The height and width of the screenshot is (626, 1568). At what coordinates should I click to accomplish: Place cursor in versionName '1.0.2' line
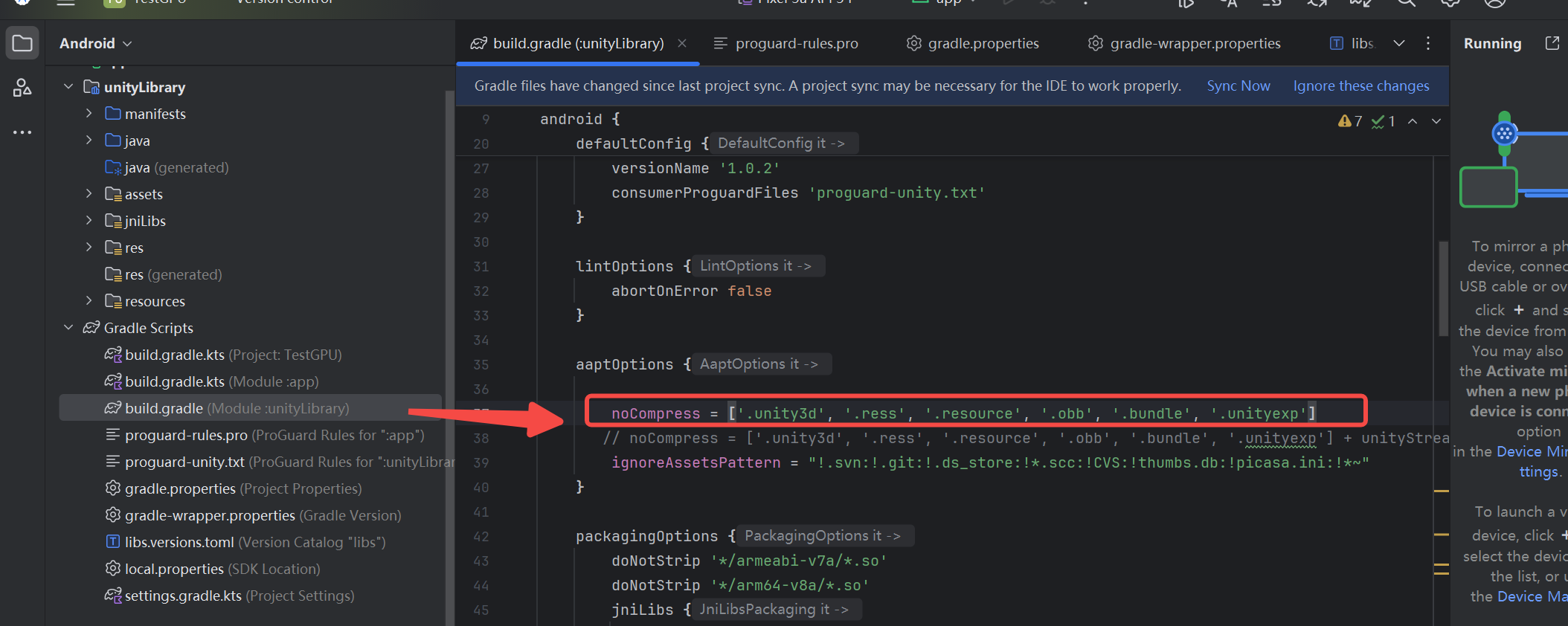pos(695,168)
